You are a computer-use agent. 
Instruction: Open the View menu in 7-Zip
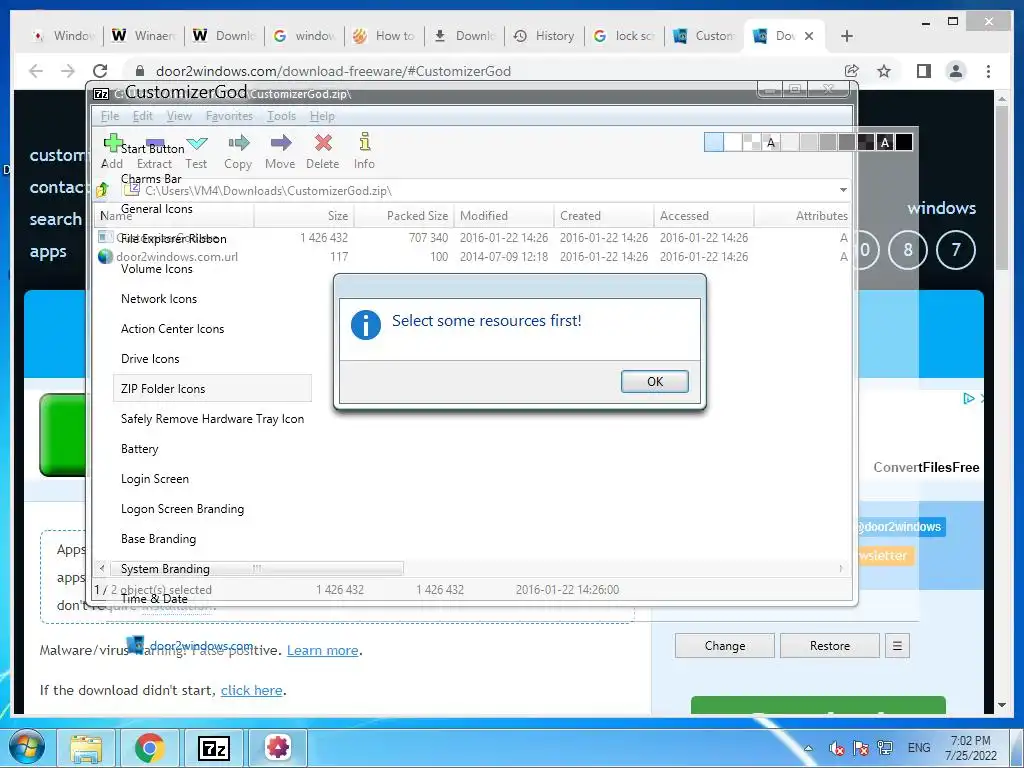click(179, 116)
